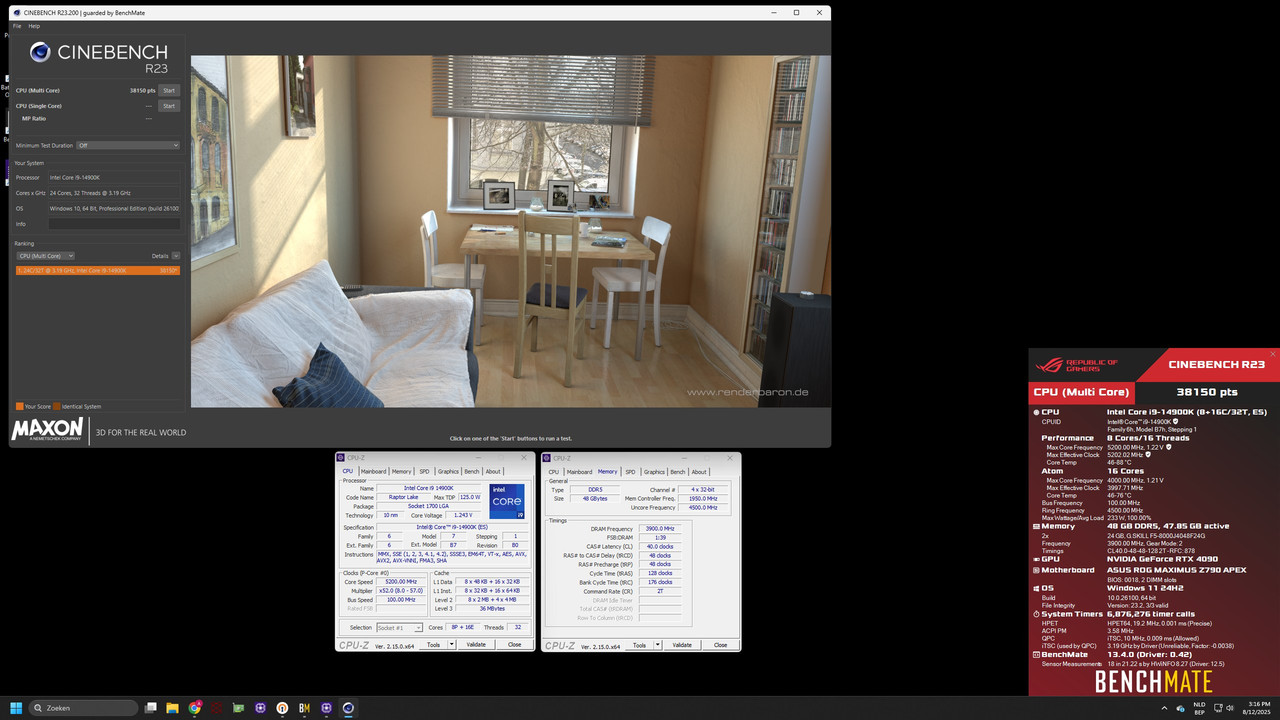Open BenchMate BM icon in taskbar
This screenshot has height=720, width=1280.
tap(304, 708)
